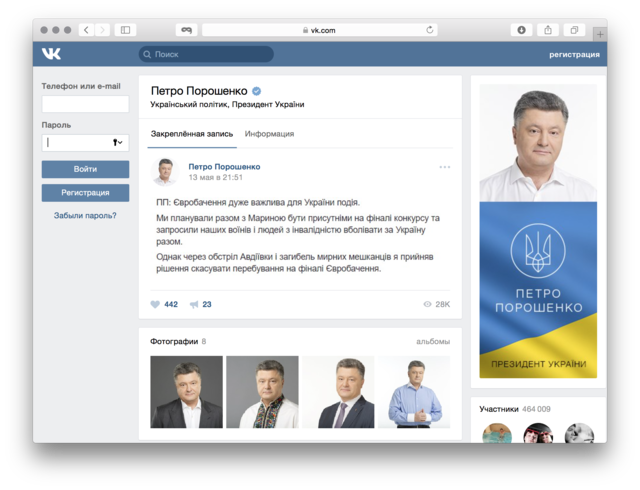This screenshot has height=490, width=640.
Task: Click the регистрация link in header
Action: [x=574, y=54]
